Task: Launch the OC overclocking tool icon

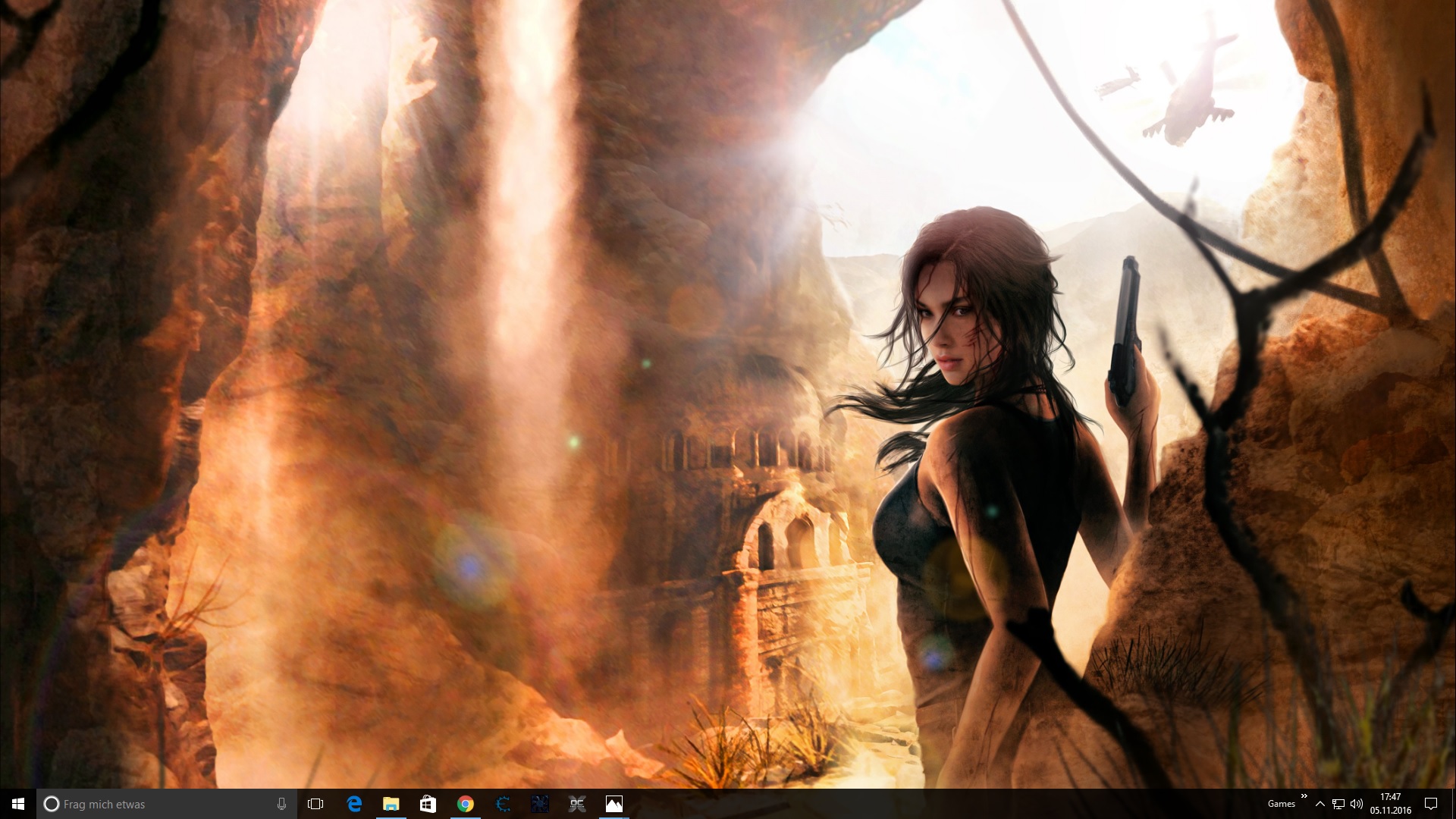Action: [x=577, y=804]
